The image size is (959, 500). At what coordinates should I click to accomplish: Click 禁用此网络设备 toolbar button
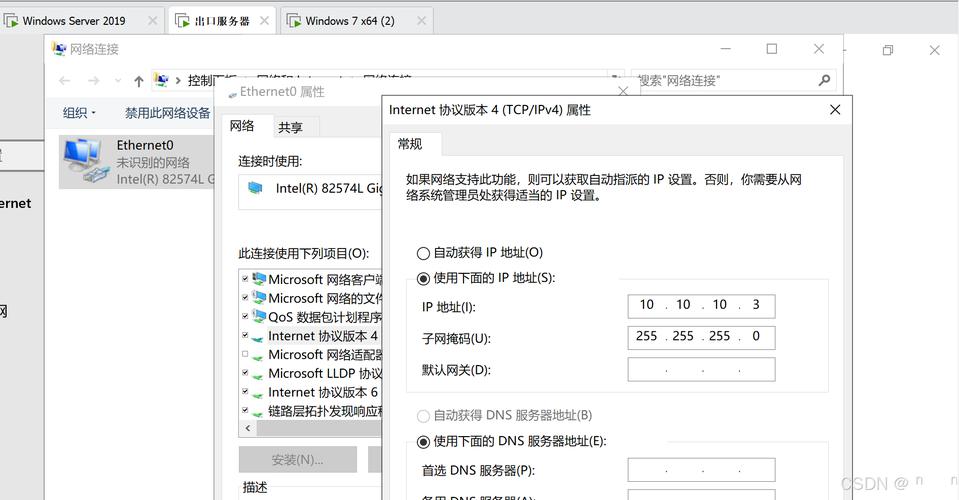167,112
